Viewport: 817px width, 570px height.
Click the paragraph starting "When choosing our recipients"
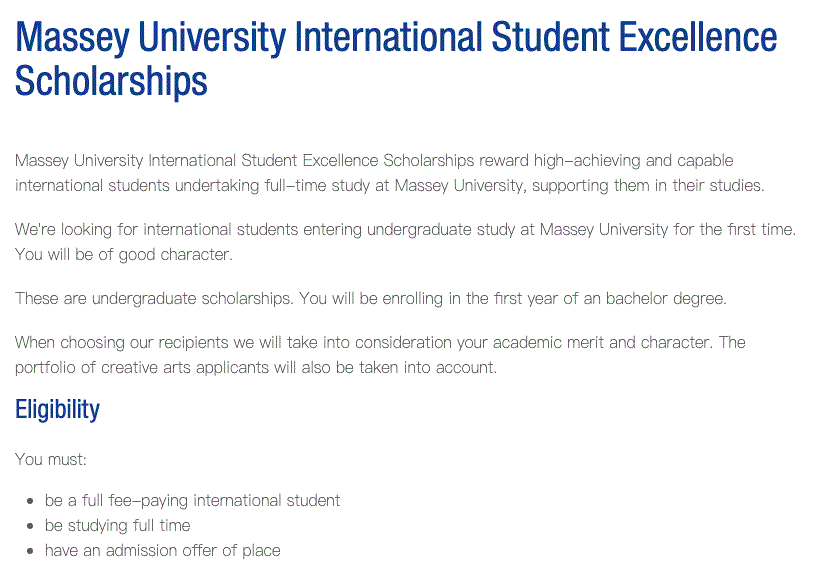pyautogui.click(x=380, y=342)
